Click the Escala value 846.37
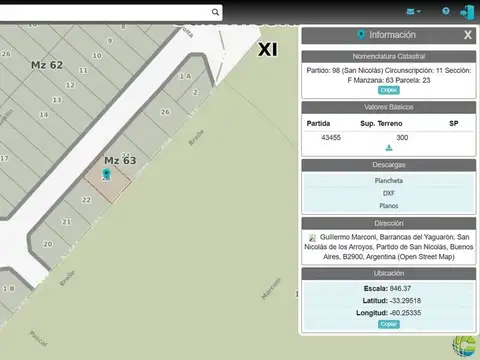 click(x=400, y=289)
